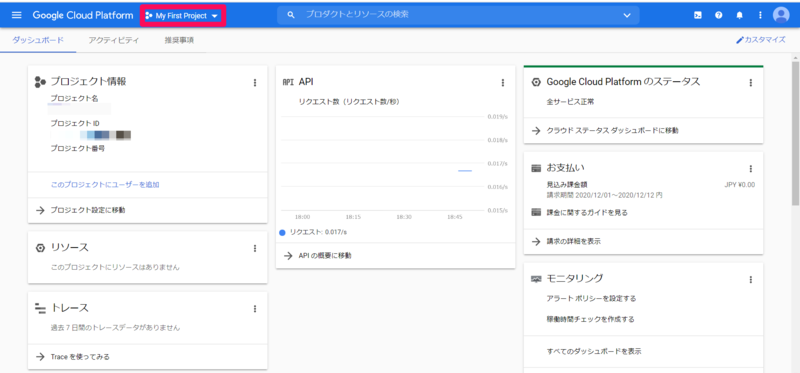Activate Cloud Shell icon
This screenshot has height=373, width=800.
click(x=697, y=15)
